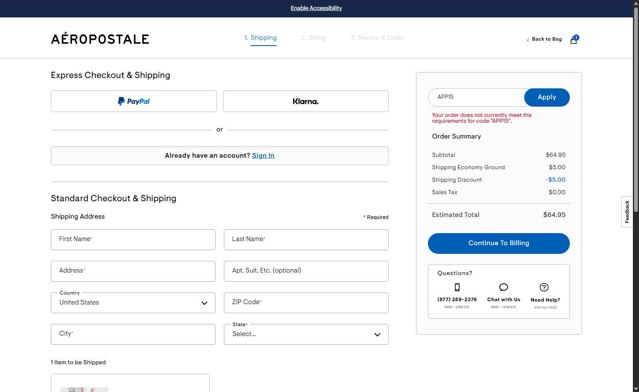Click 'Sales Tax' label

coord(444,192)
